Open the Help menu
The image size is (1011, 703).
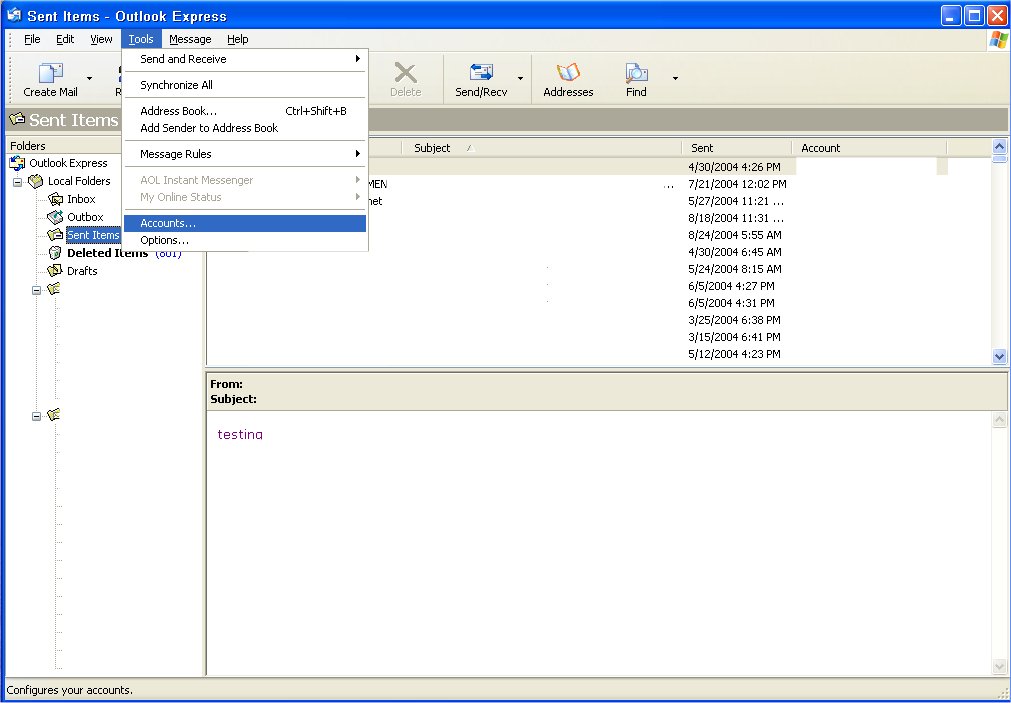click(238, 39)
